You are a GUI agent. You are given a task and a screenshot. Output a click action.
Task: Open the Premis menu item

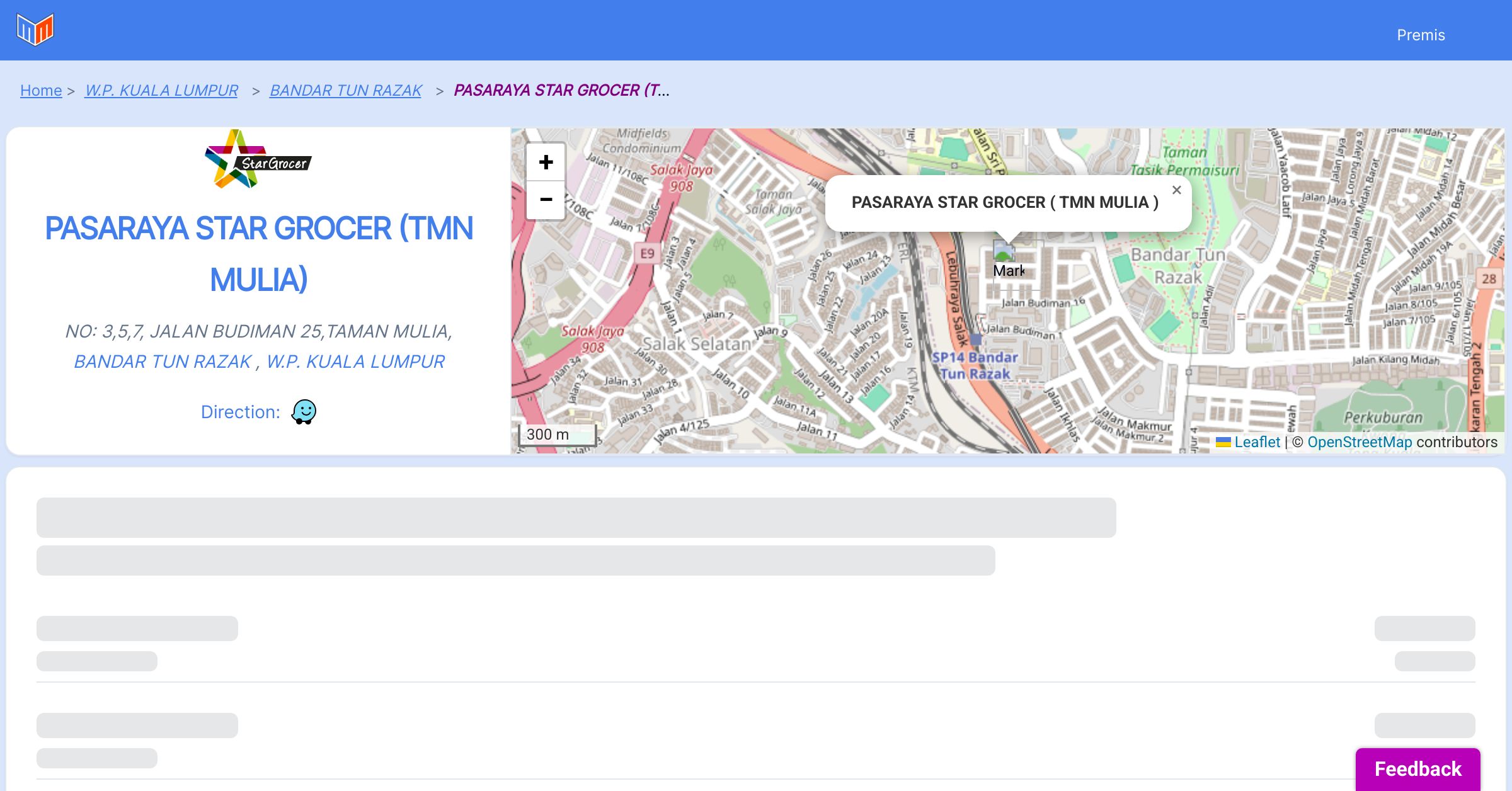(1421, 35)
